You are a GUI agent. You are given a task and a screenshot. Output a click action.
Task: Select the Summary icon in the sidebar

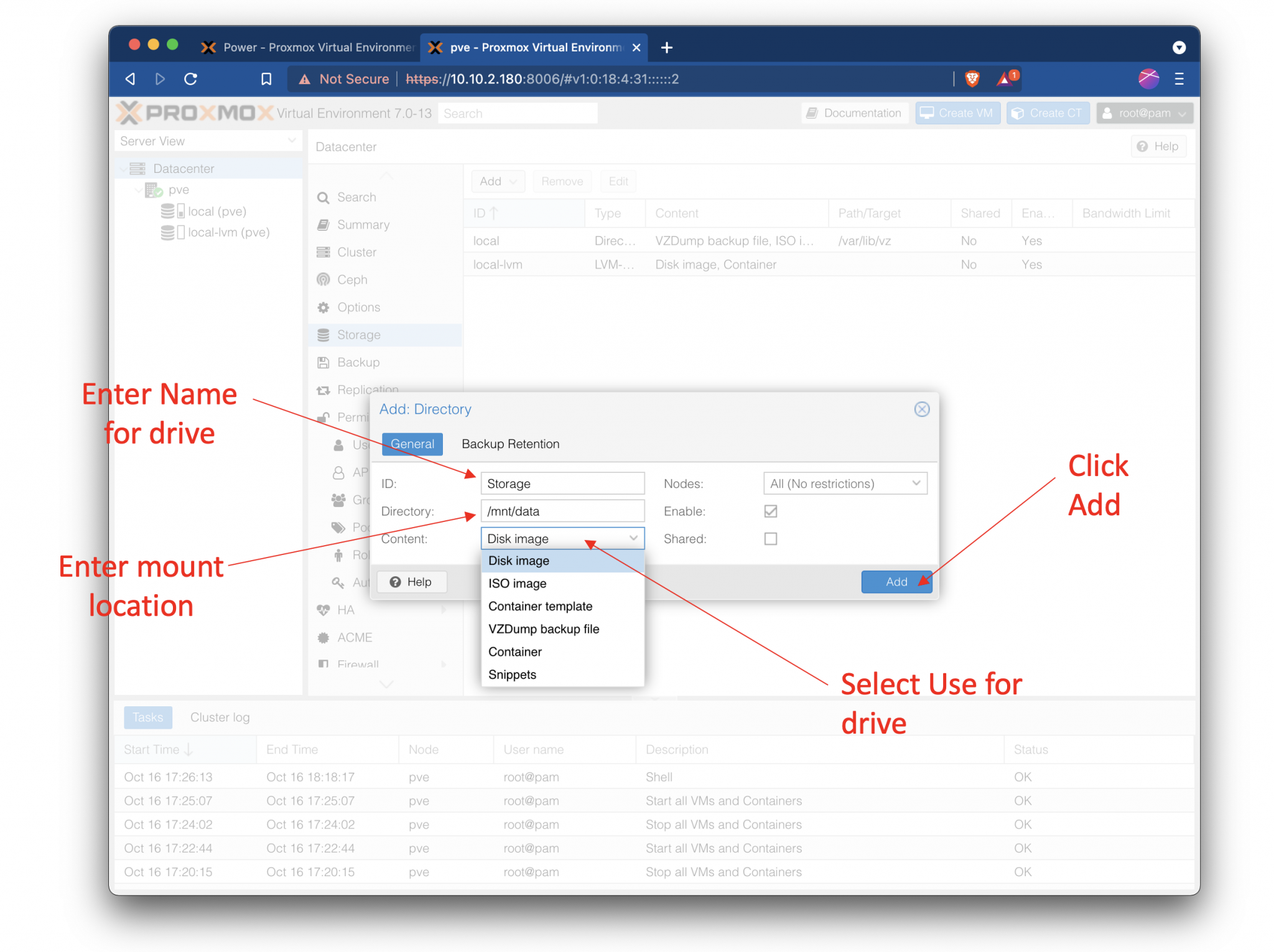pyautogui.click(x=324, y=225)
